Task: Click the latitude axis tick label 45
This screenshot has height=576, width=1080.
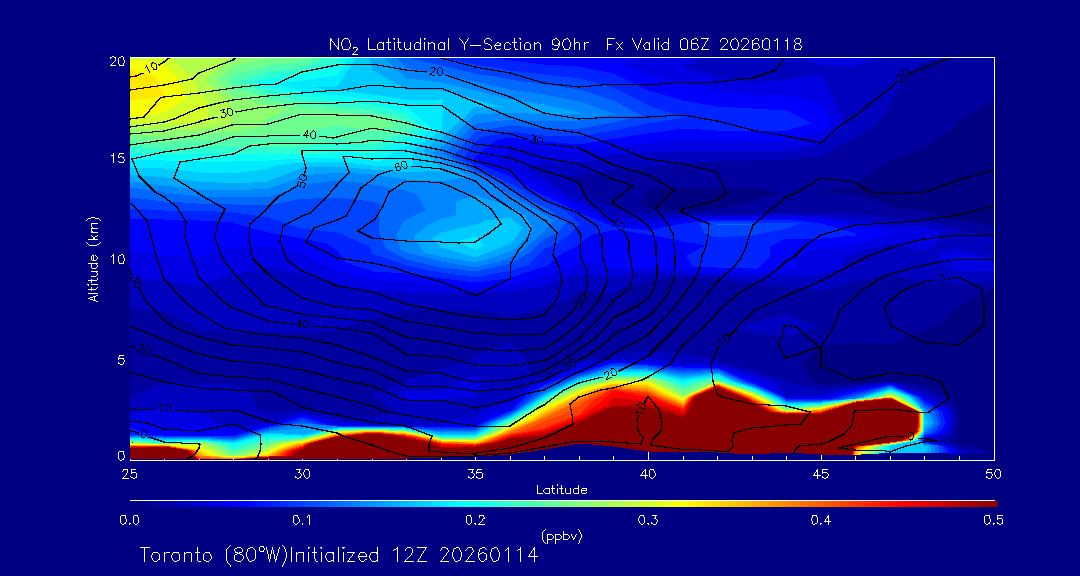Action: pyautogui.click(x=821, y=475)
